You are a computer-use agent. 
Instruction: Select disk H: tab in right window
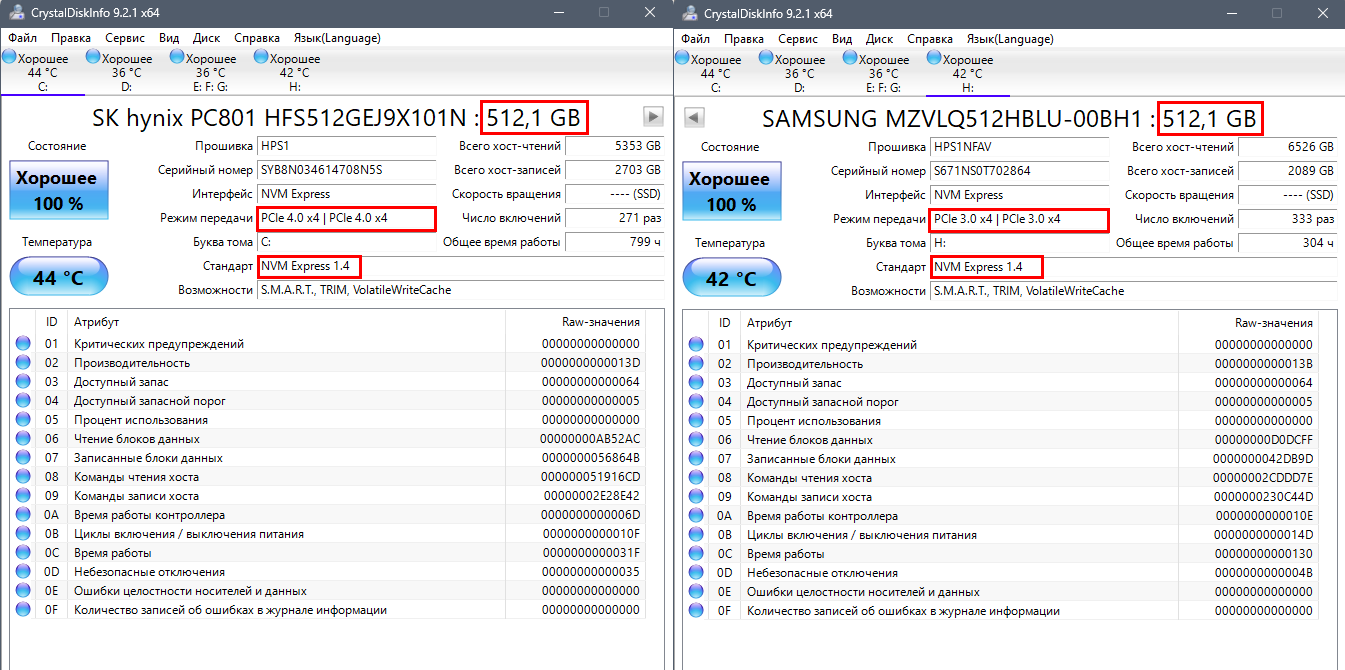[x=968, y=73]
